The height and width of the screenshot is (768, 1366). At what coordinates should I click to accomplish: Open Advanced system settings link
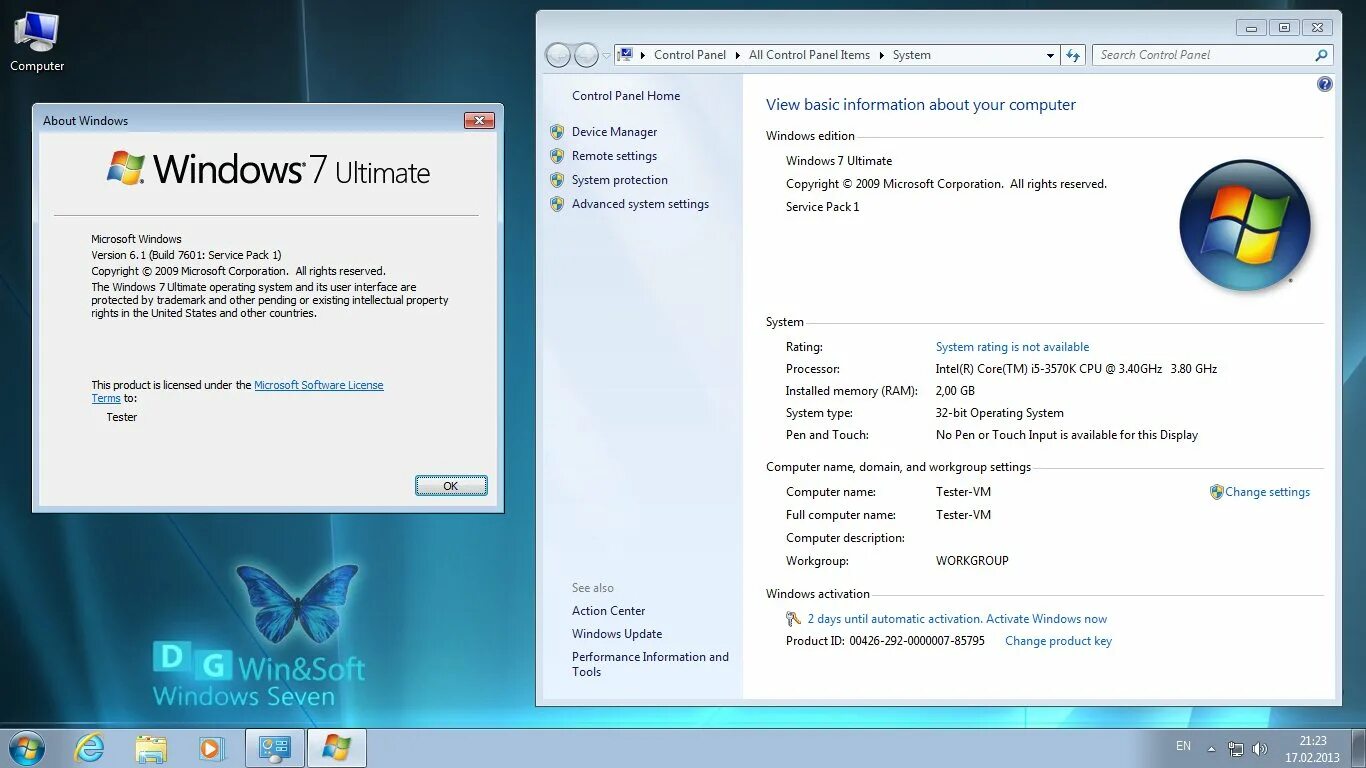point(640,204)
